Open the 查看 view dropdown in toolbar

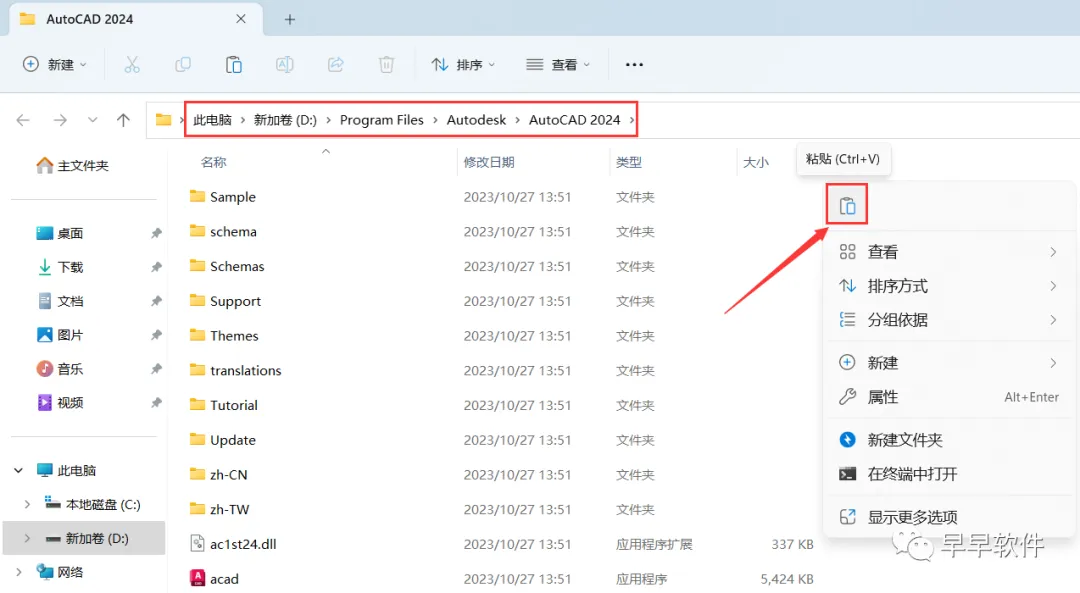pyautogui.click(x=558, y=65)
